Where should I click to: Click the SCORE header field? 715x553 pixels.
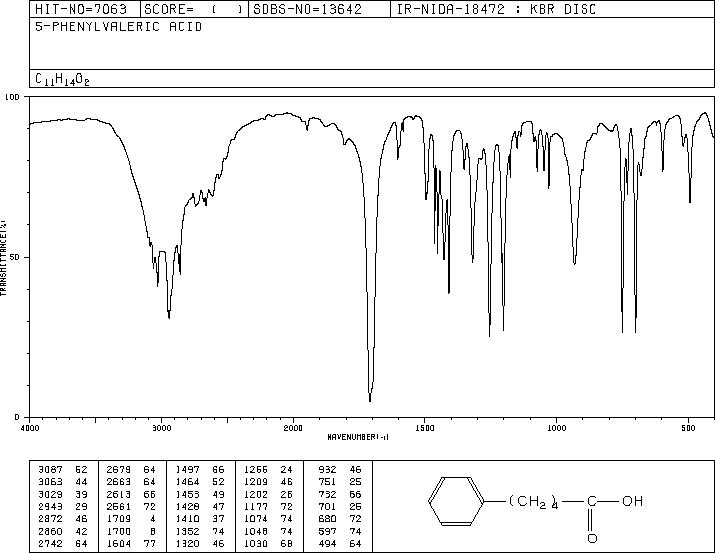pos(194,9)
